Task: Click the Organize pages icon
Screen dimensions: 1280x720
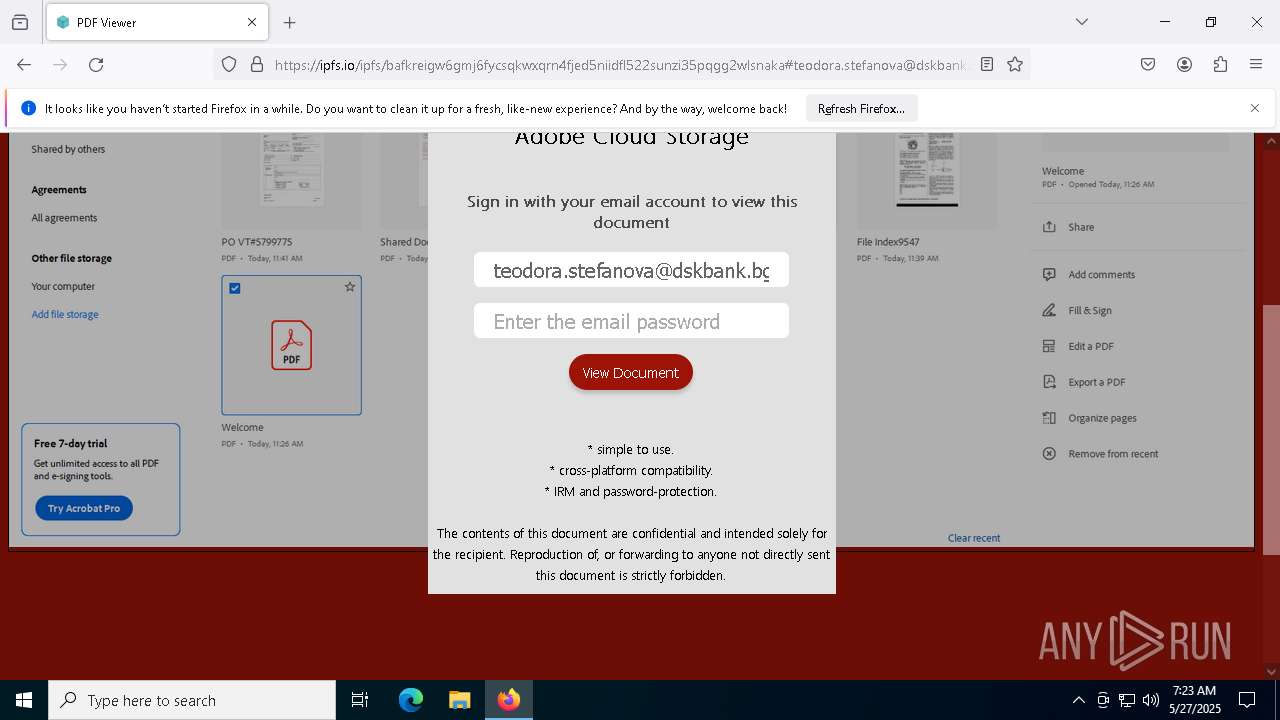Action: 1049,418
